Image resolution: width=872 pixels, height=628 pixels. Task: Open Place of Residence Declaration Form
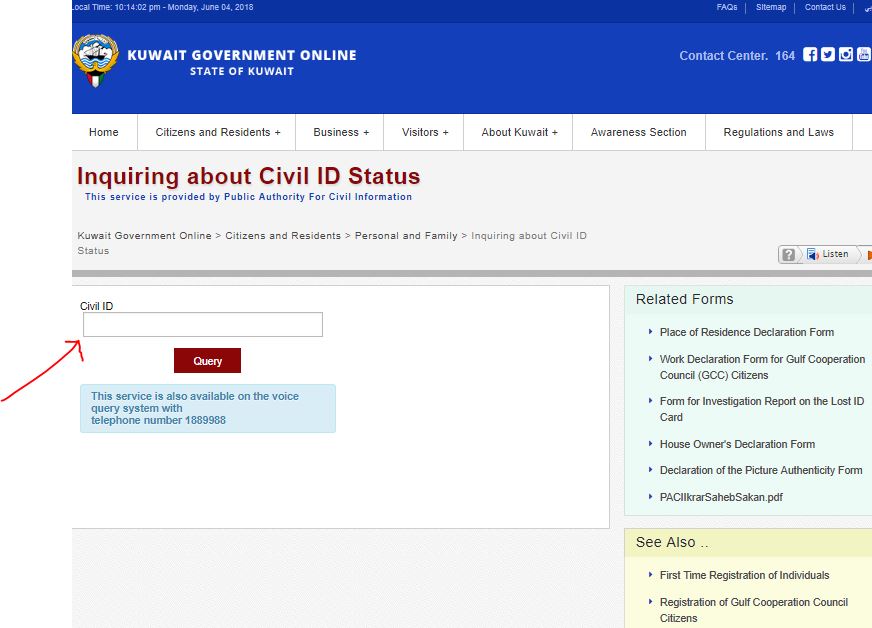[747, 332]
